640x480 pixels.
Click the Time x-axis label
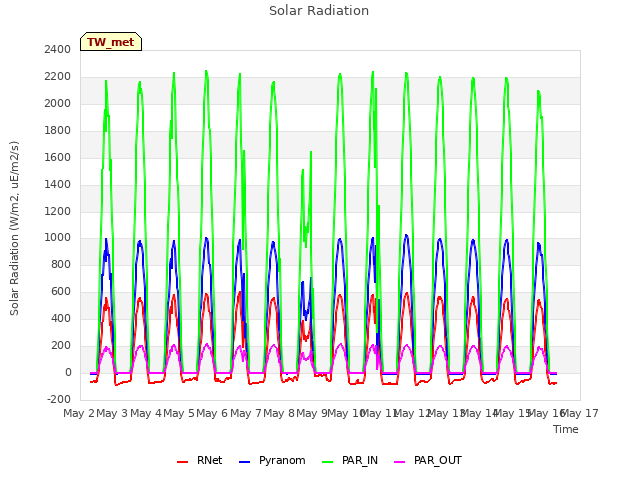[566, 429]
